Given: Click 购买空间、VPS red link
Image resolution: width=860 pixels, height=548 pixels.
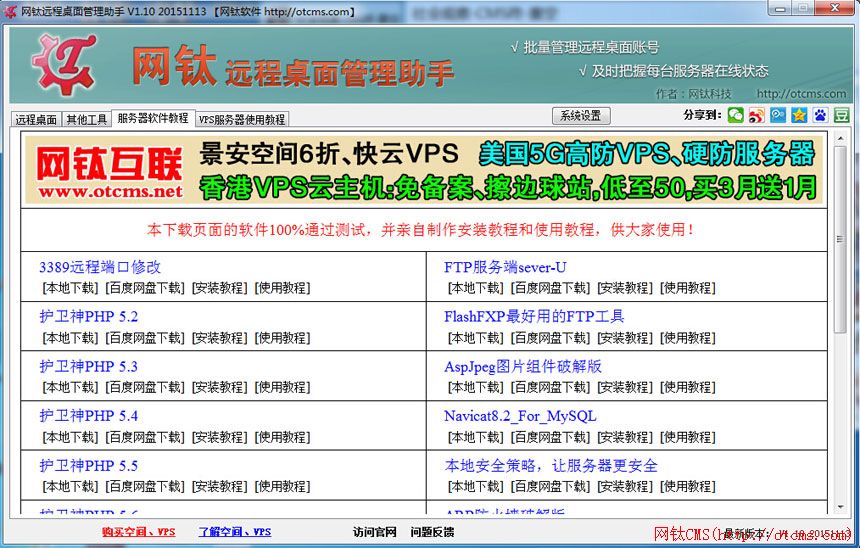Looking at the screenshot, I should click(x=138, y=532).
